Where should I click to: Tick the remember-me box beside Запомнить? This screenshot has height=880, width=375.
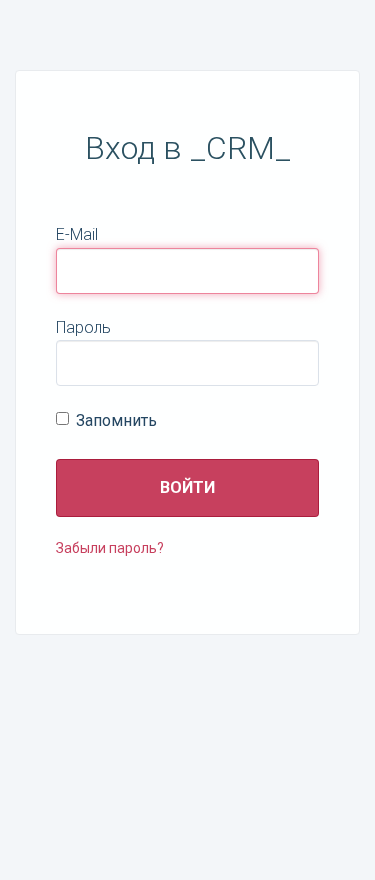(x=62, y=419)
